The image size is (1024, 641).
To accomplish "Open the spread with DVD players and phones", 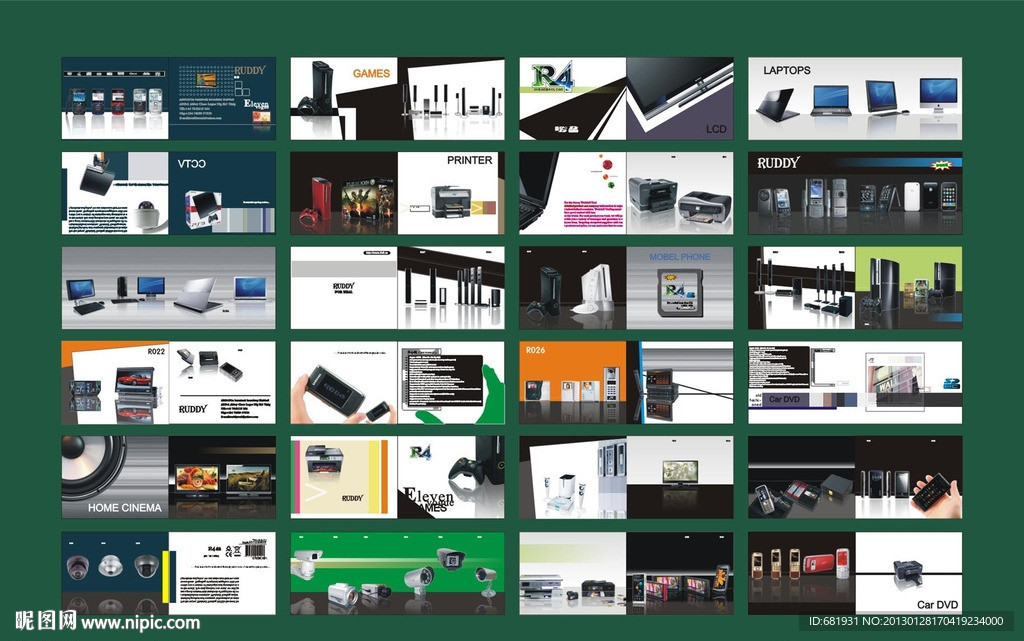I will (626, 573).
